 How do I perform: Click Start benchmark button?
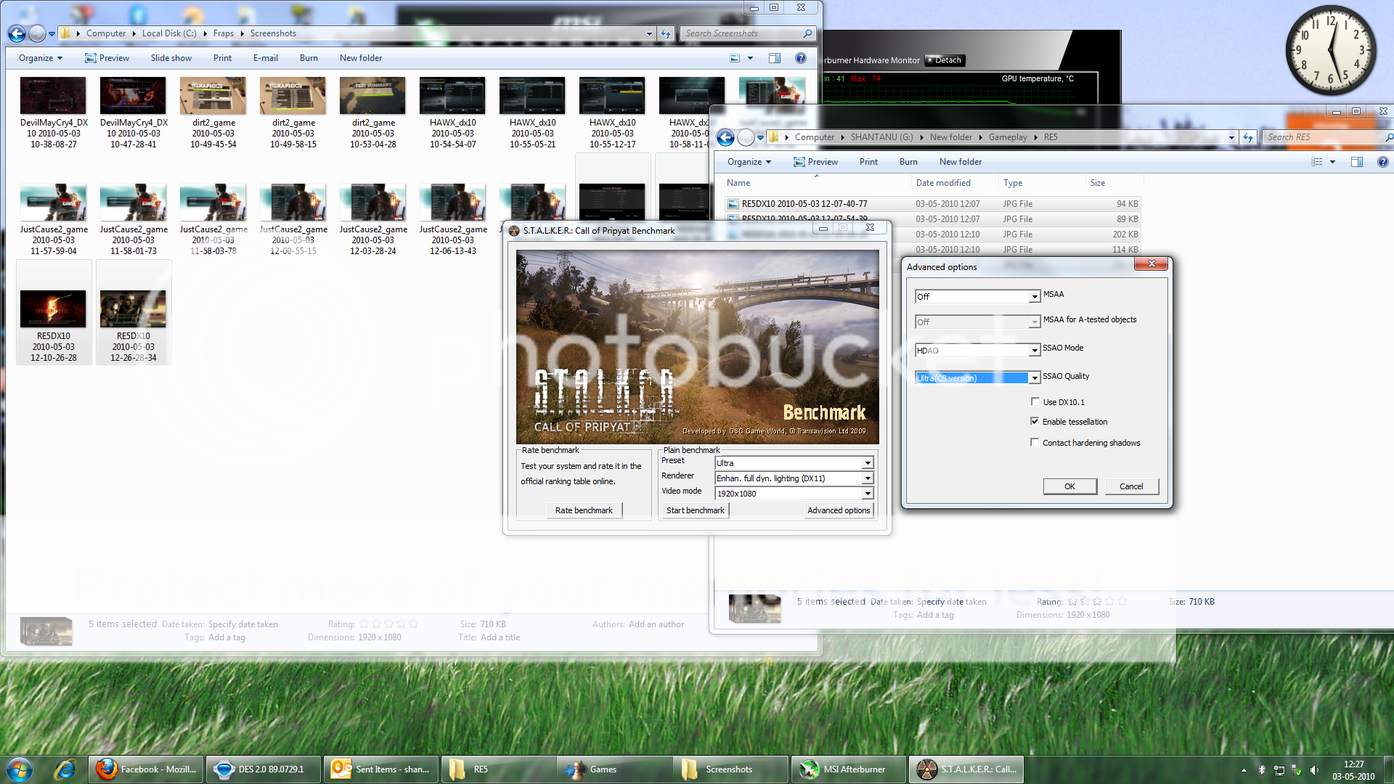695,510
